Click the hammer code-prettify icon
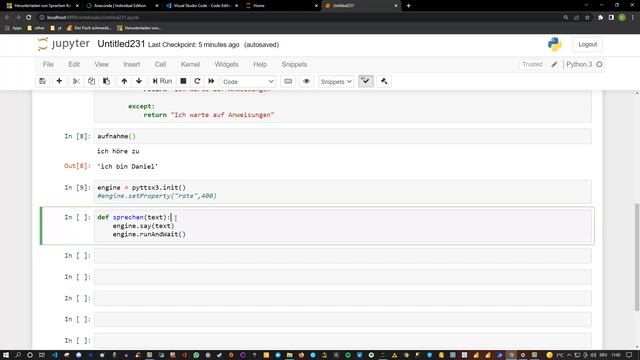 [x=384, y=81]
